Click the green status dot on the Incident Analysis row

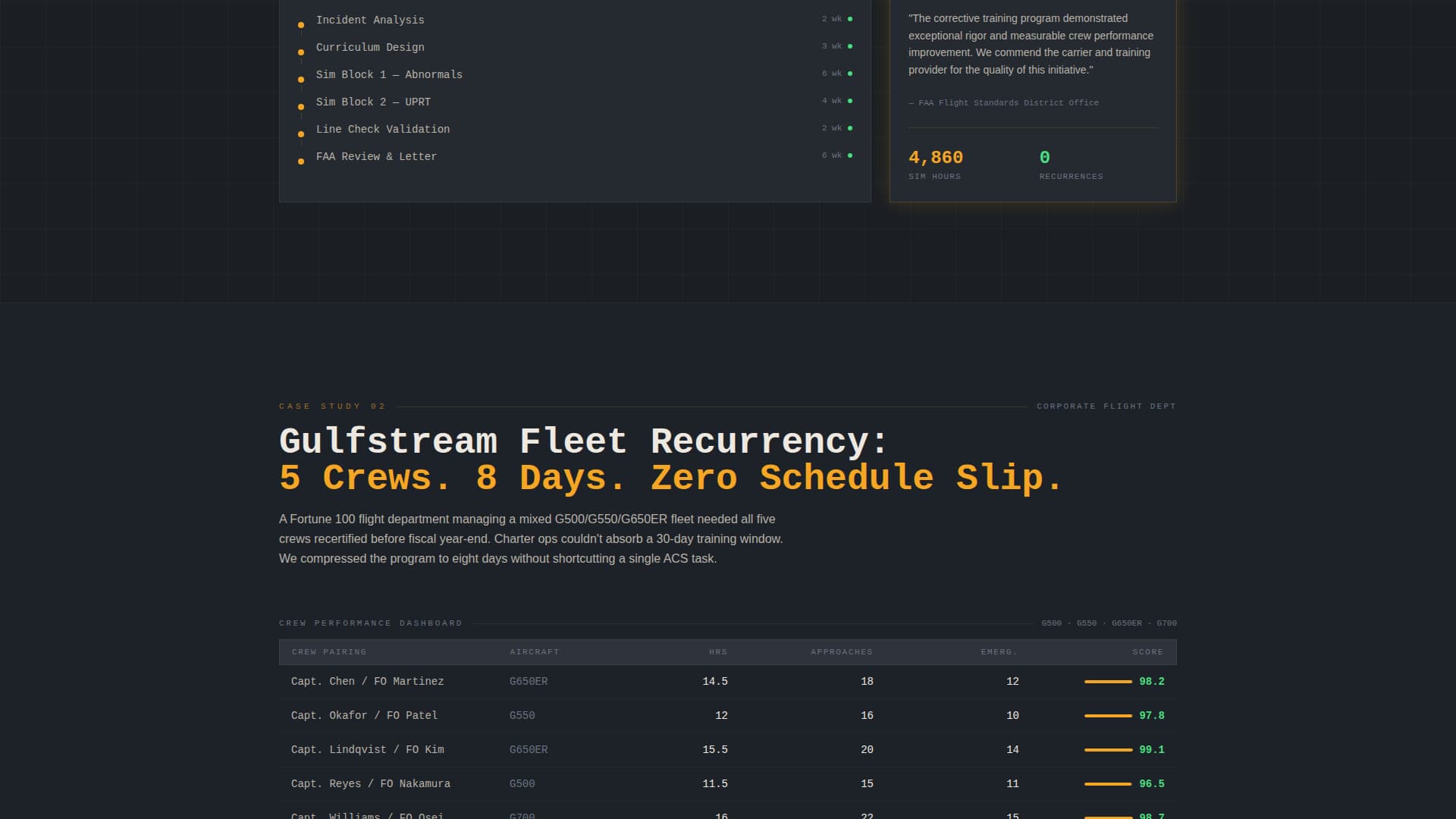tap(850, 19)
